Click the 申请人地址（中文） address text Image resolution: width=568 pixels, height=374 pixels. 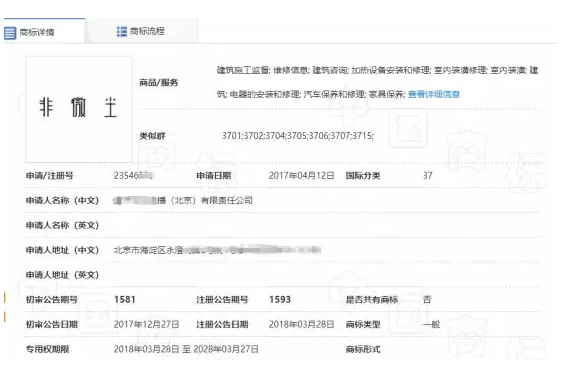click(x=217, y=250)
